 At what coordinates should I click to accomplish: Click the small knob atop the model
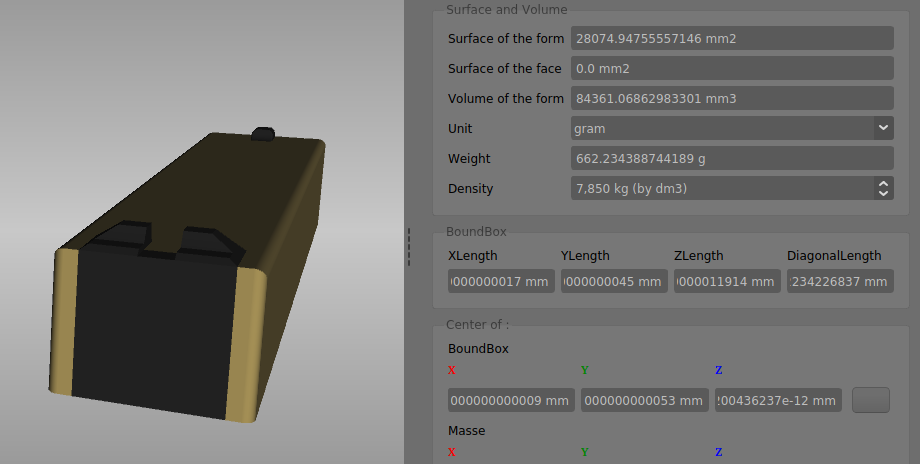point(264,134)
